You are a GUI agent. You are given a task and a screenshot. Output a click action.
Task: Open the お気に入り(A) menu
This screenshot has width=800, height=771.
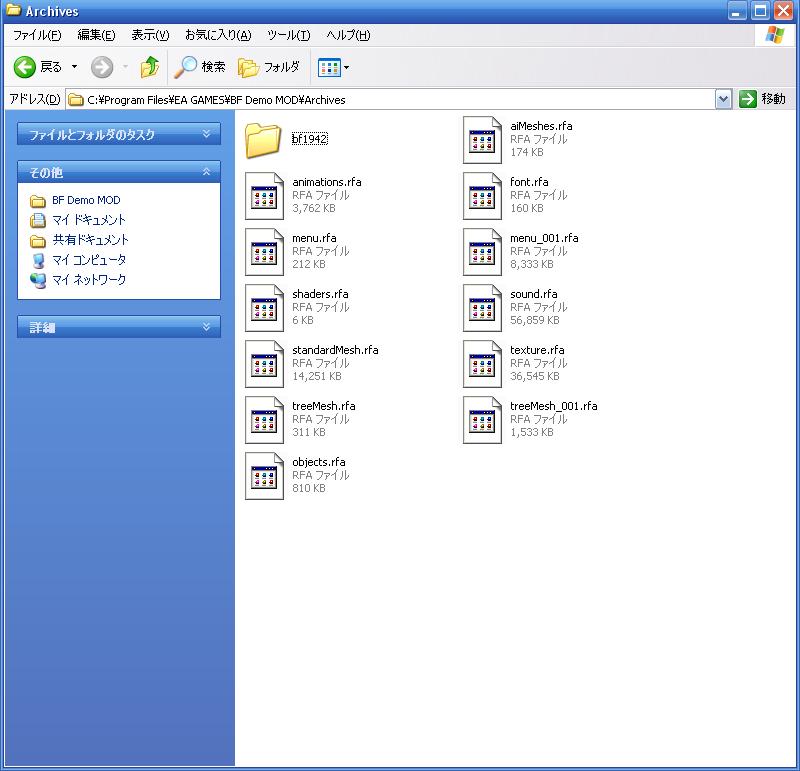pyautogui.click(x=218, y=35)
